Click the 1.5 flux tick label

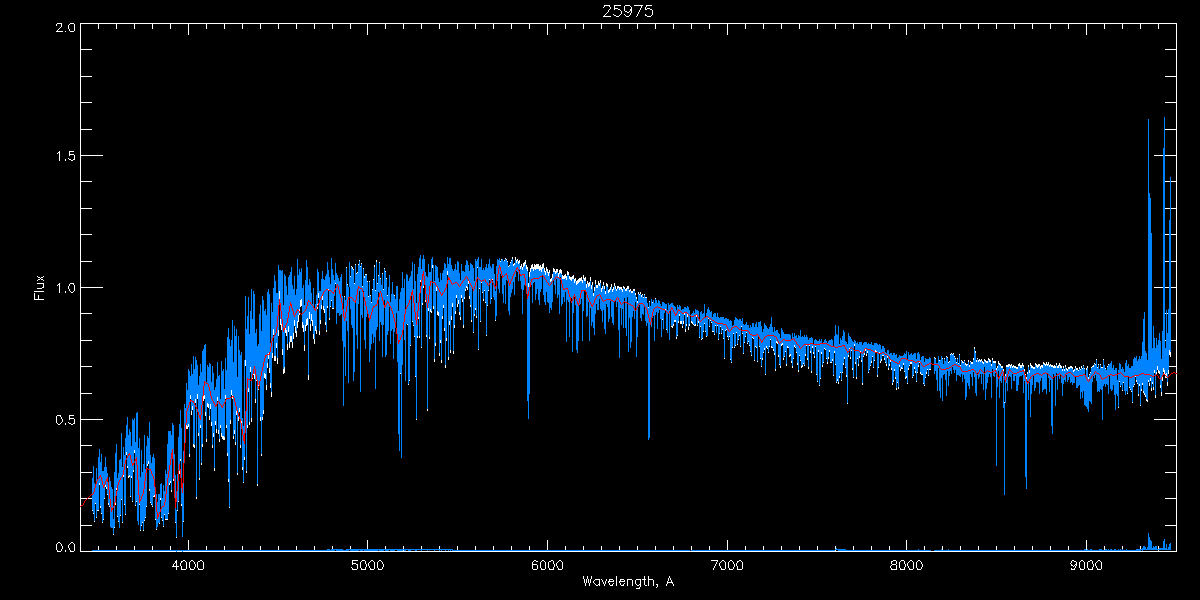pos(65,157)
